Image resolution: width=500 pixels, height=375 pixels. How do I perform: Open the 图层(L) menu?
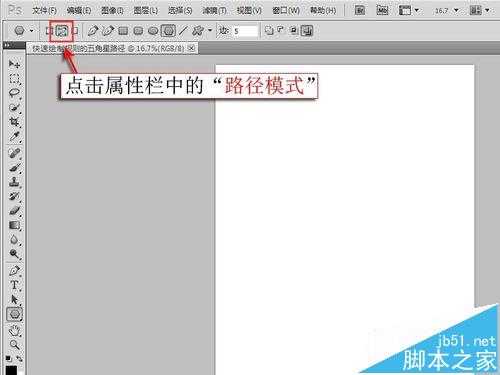tap(146, 11)
